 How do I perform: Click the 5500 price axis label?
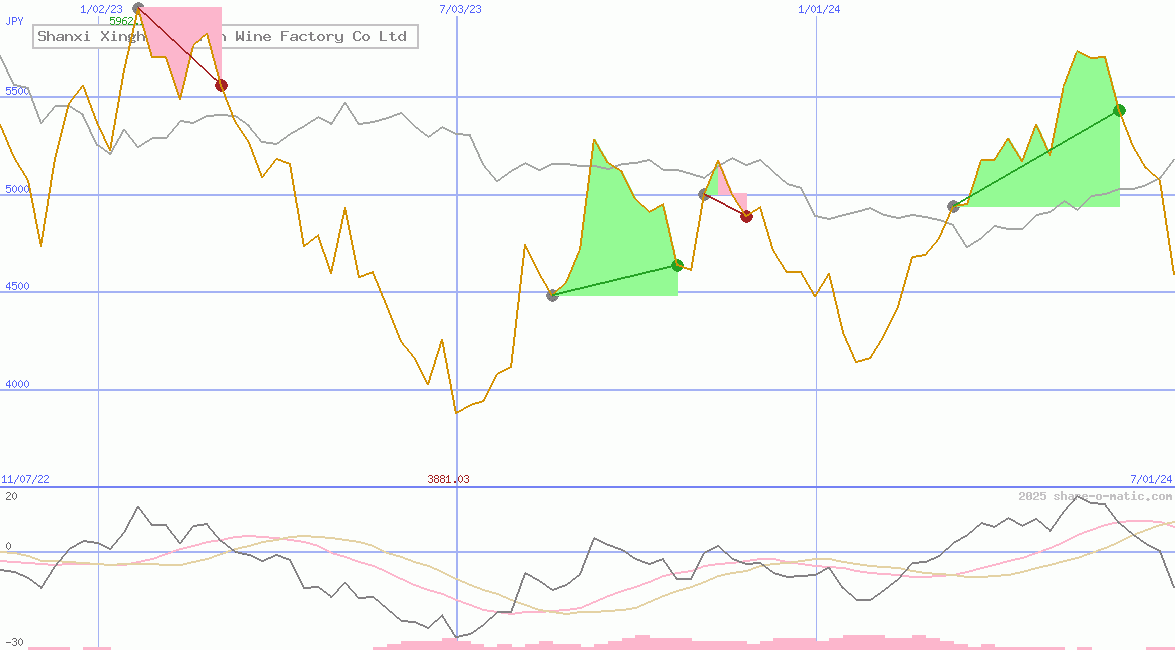18,91
